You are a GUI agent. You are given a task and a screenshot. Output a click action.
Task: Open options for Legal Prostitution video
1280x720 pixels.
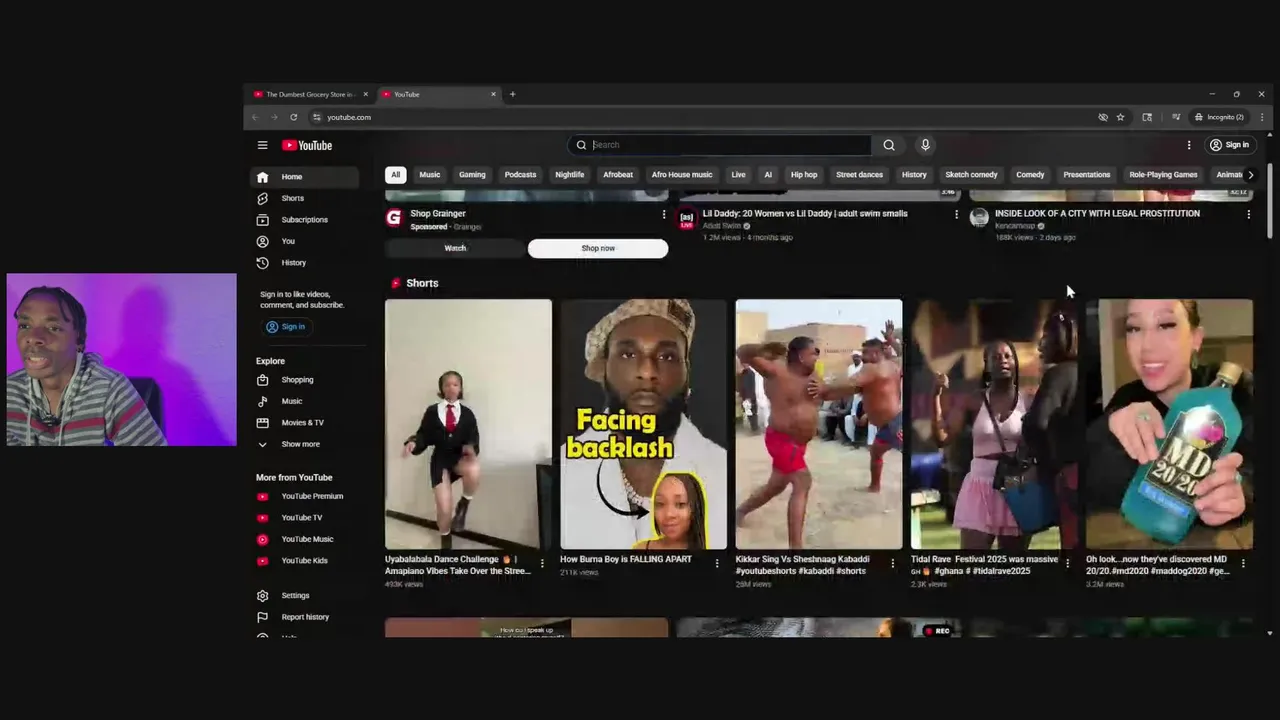pos(1248,214)
